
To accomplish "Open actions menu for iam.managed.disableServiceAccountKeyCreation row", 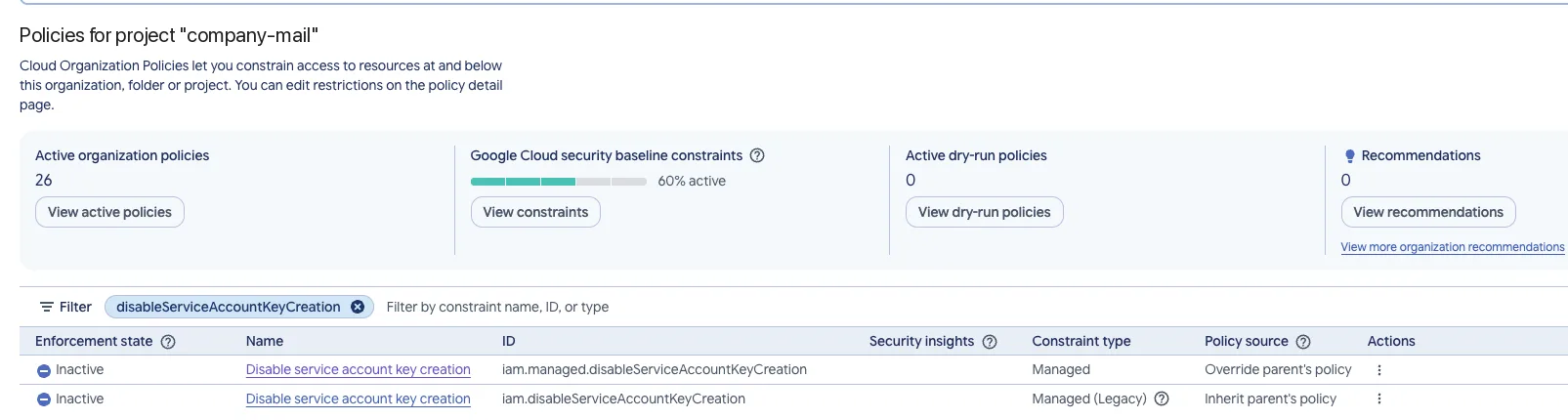I will click(1379, 370).
